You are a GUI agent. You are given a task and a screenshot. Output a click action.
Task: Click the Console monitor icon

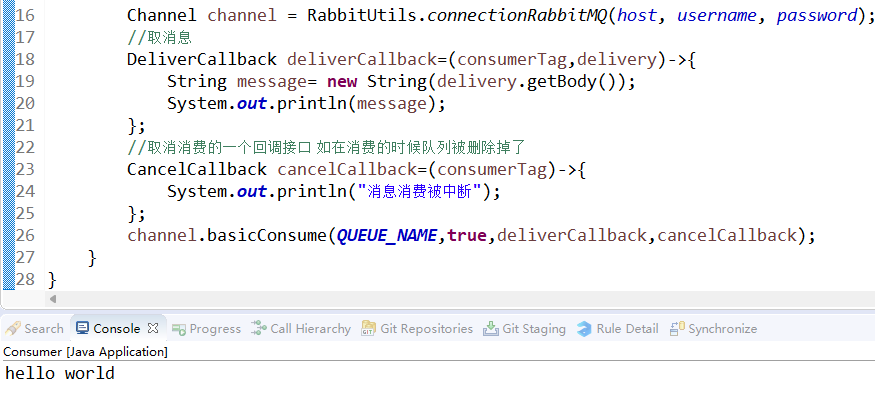tap(83, 329)
